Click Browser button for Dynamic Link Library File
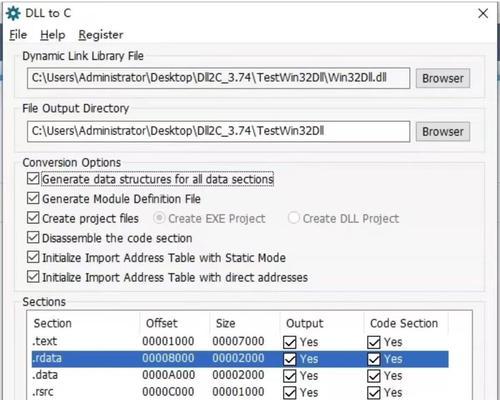 443,79
